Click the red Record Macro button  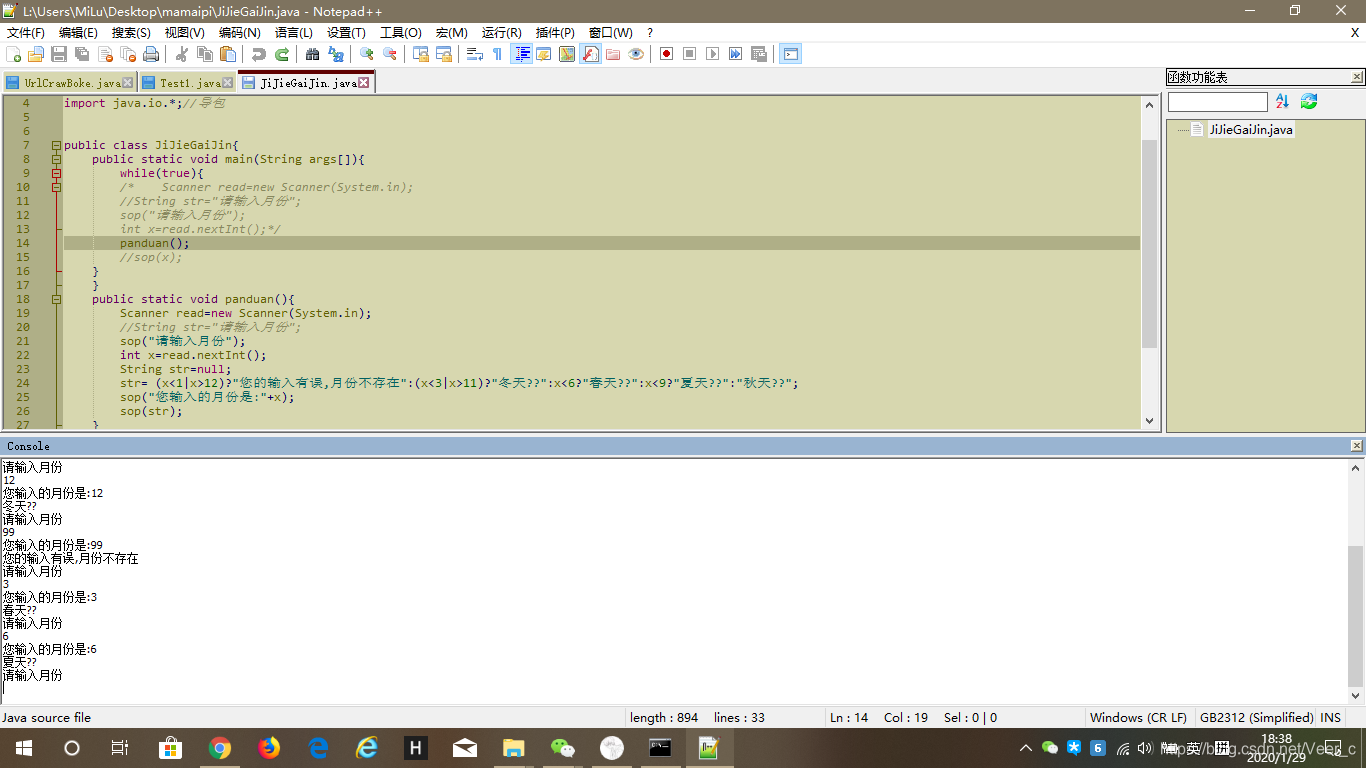(666, 54)
